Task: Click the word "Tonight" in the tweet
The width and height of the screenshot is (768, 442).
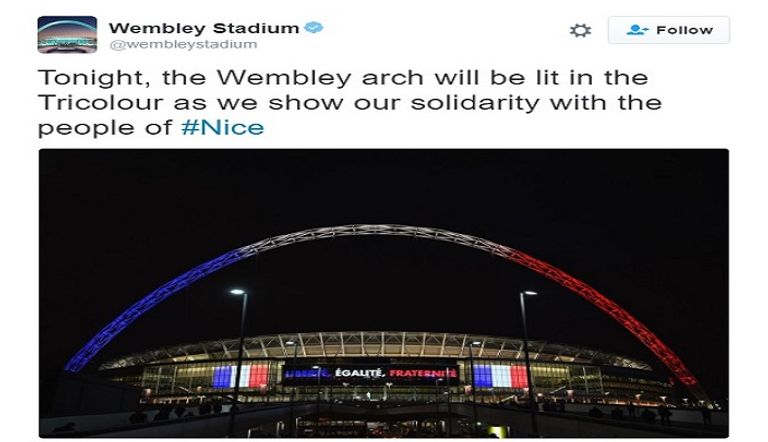Action: click(x=84, y=78)
